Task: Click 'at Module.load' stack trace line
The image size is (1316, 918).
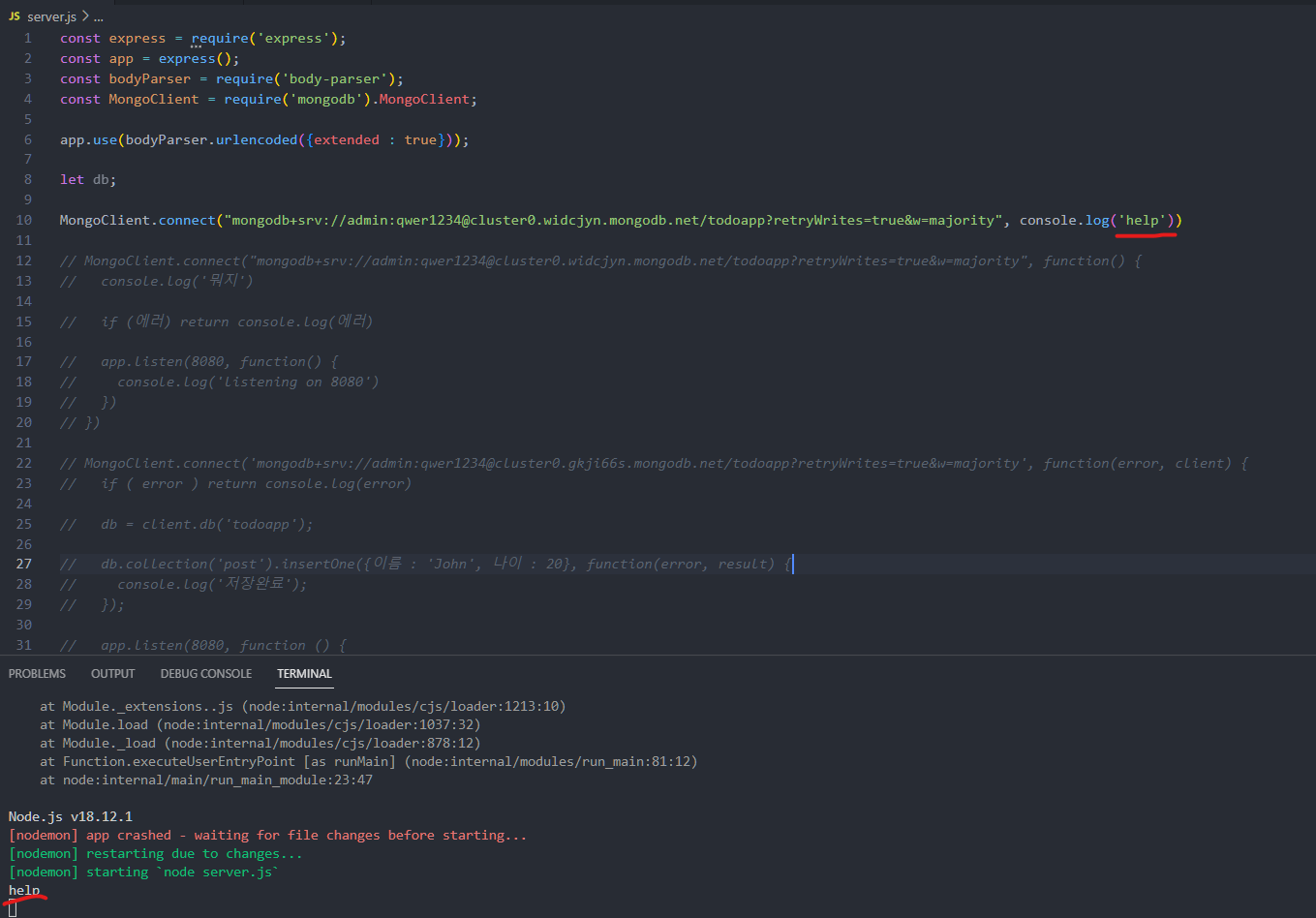Action: pyautogui.click(x=260, y=725)
